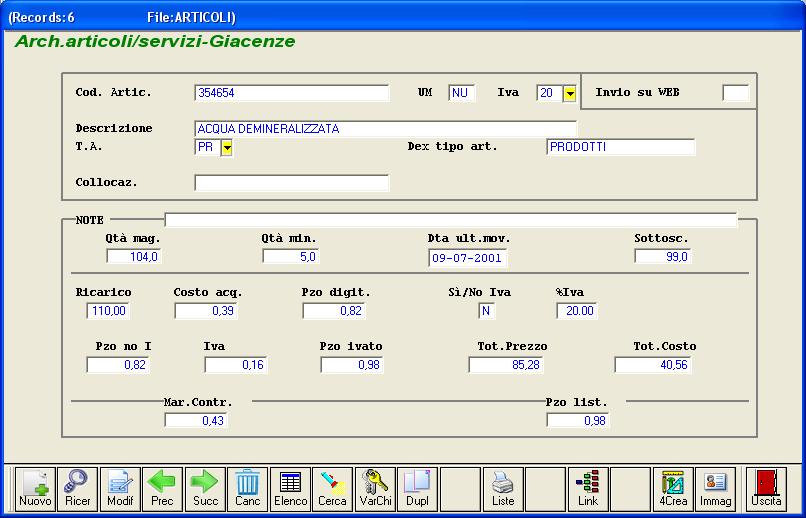Click the Sottosc. field 99,0
806x518 pixels.
(663, 256)
